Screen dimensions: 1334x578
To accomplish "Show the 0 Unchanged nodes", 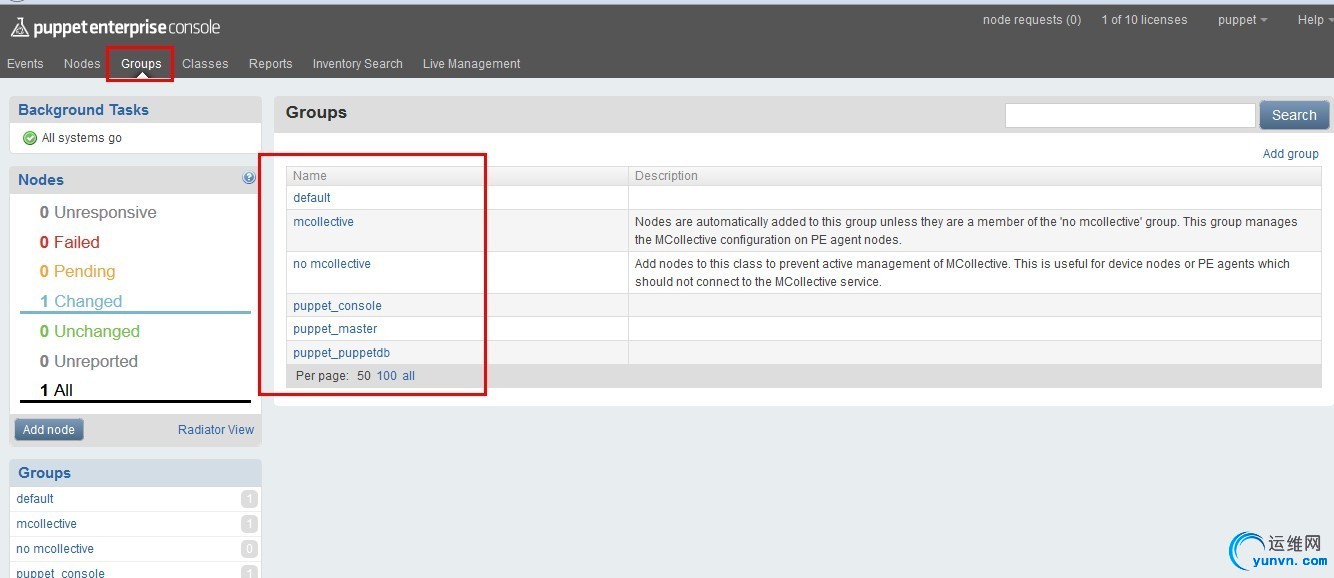I will click(x=90, y=331).
